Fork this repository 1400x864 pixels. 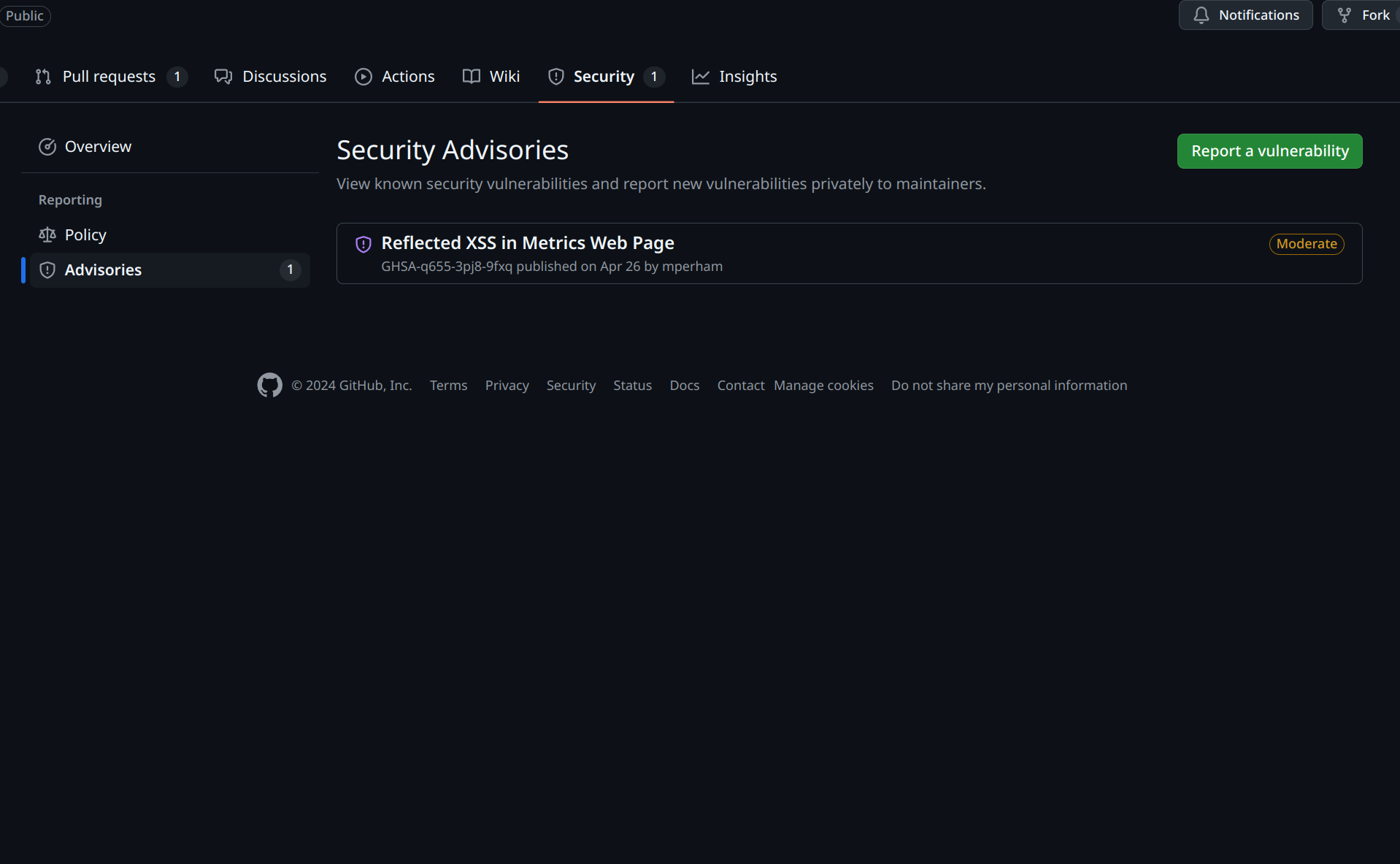pyautogui.click(x=1362, y=15)
